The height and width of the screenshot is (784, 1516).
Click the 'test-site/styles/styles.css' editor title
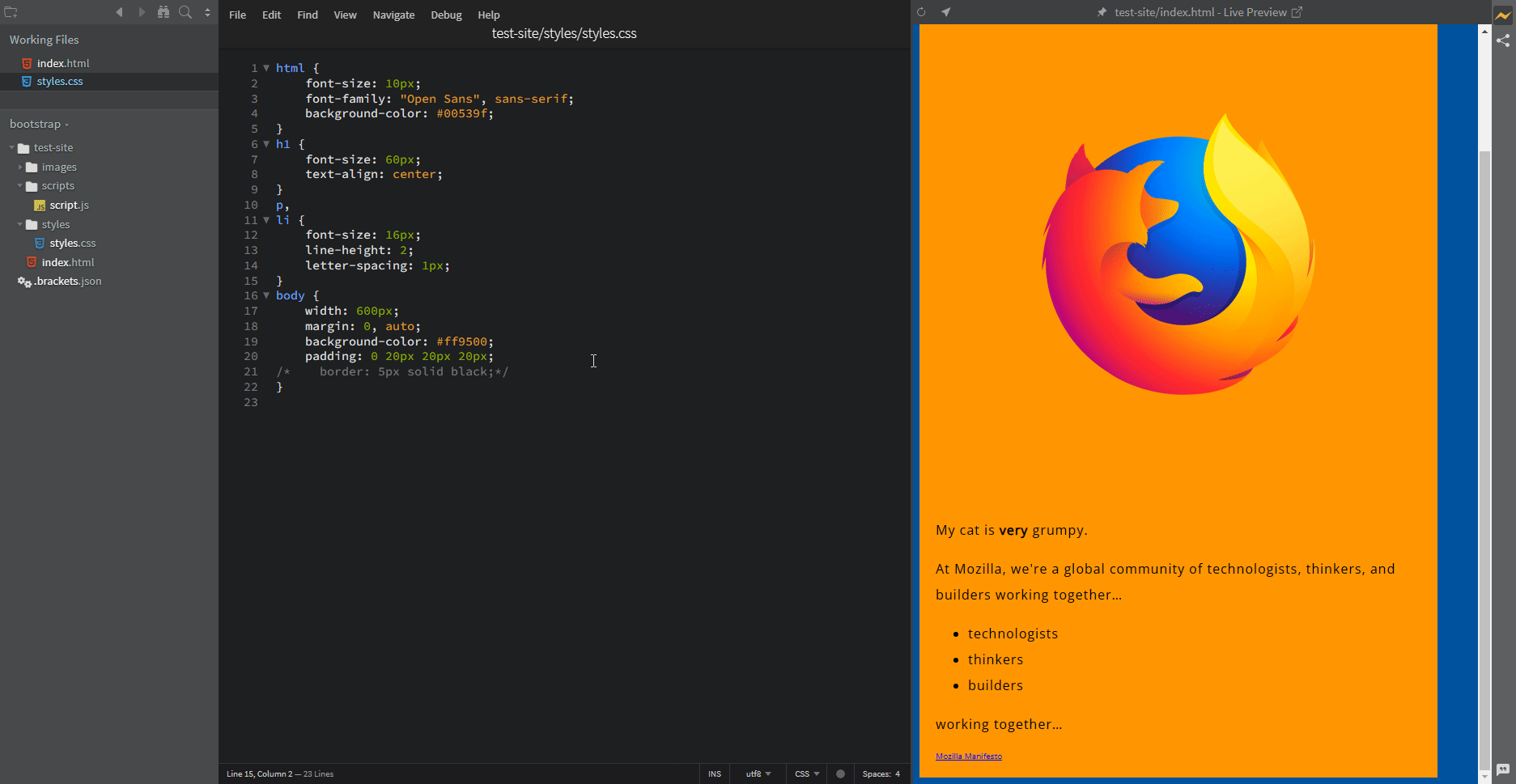(564, 33)
